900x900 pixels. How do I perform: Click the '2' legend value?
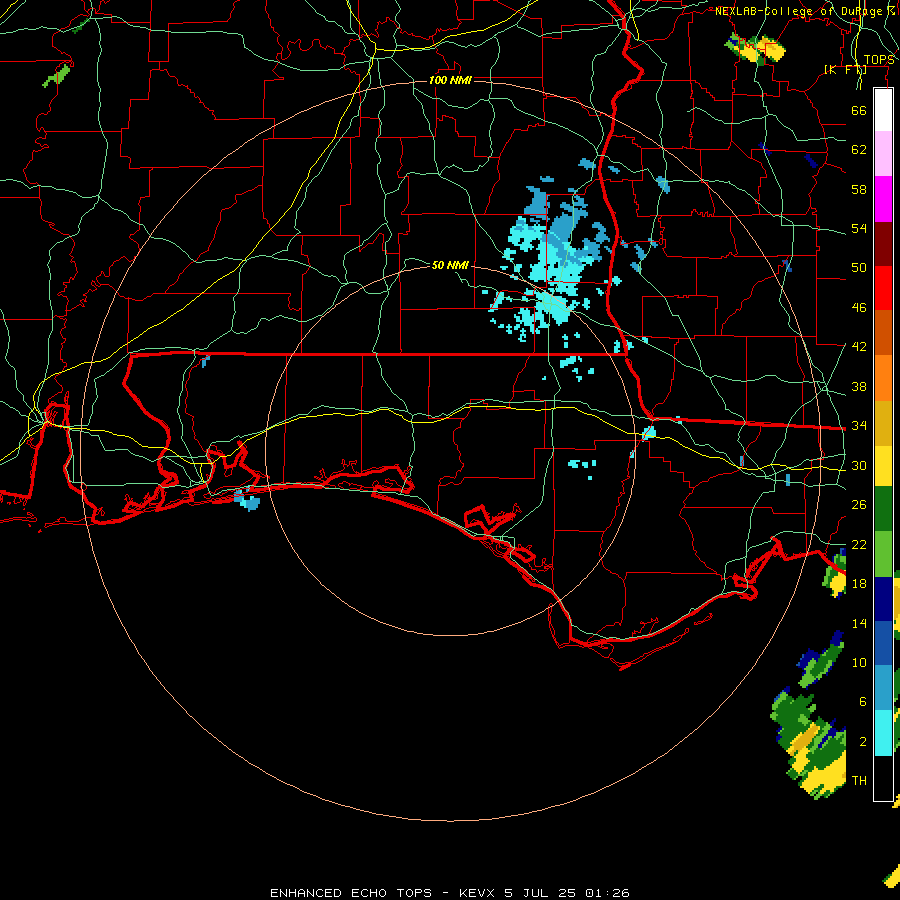862,742
